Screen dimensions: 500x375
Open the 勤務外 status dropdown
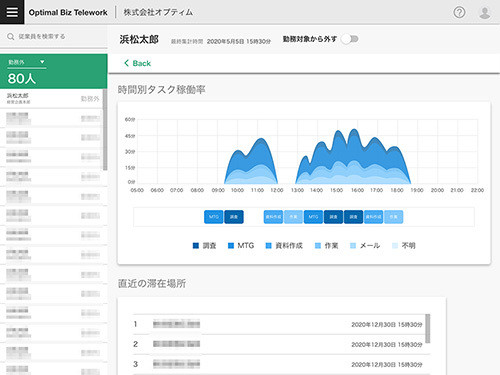click(27, 62)
